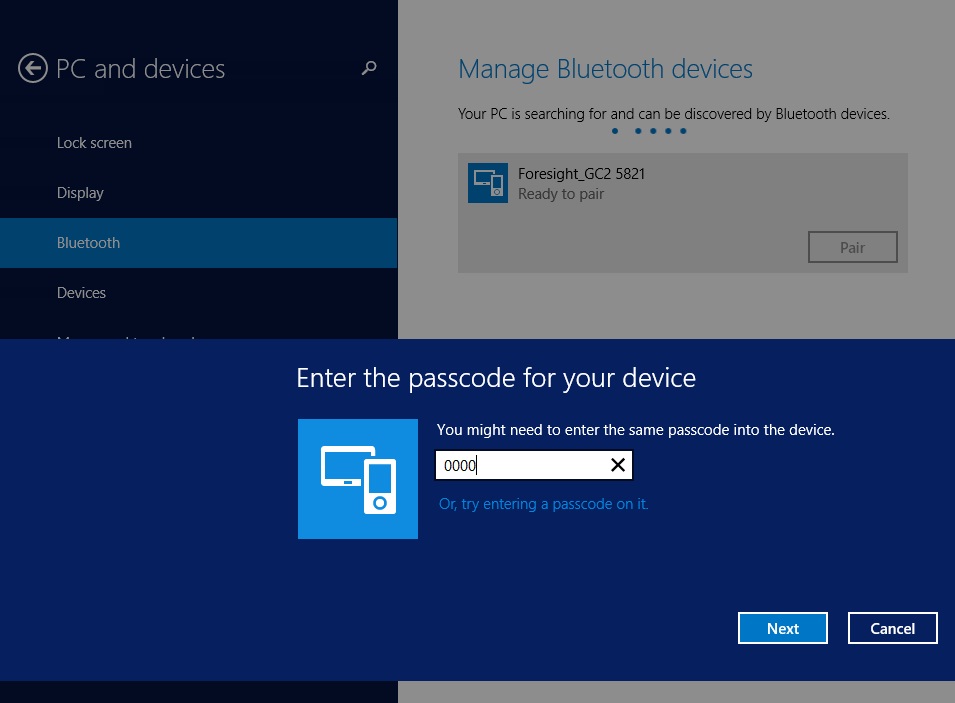Screen dimensions: 955x703
Task: Select the Bluetooth sidebar item
Action: click(88, 243)
